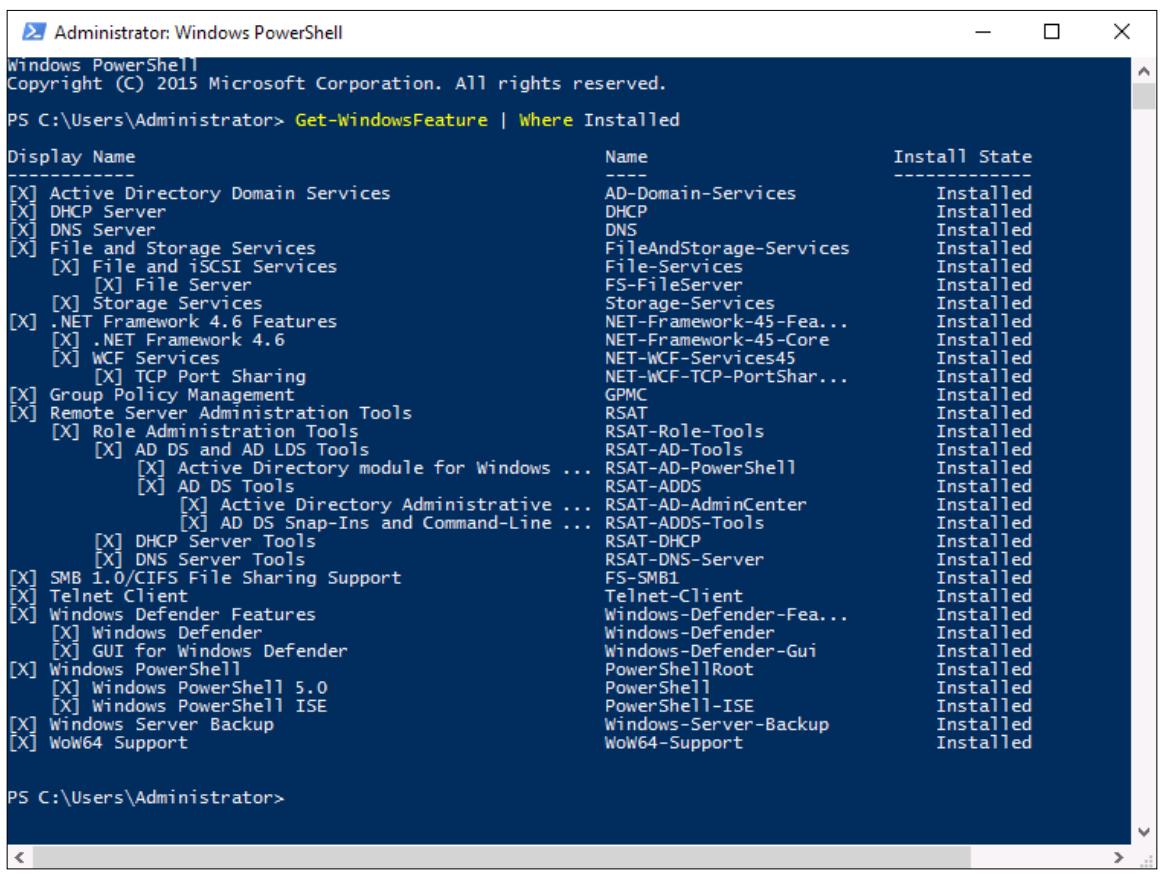The height and width of the screenshot is (878, 1164).
Task: Click the 'Where' keyword in the command
Action: pyautogui.click(x=546, y=120)
